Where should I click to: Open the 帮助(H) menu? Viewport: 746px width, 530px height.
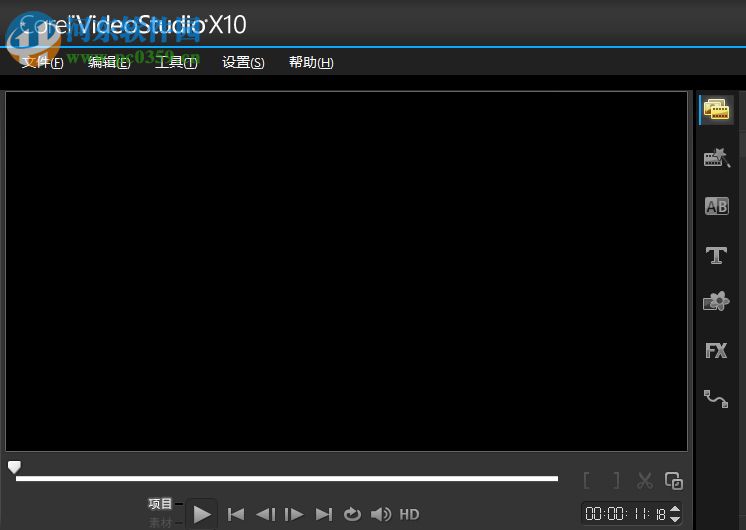(311, 62)
